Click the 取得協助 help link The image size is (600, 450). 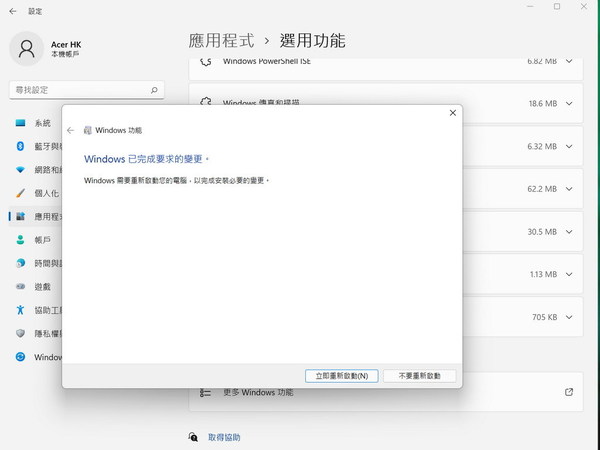coord(224,437)
